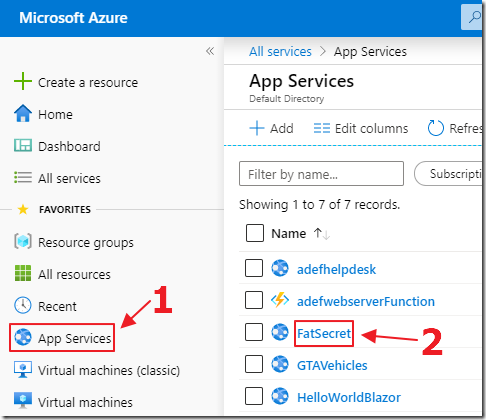Click the Refresh circular arrow icon

pyautogui.click(x=436, y=128)
